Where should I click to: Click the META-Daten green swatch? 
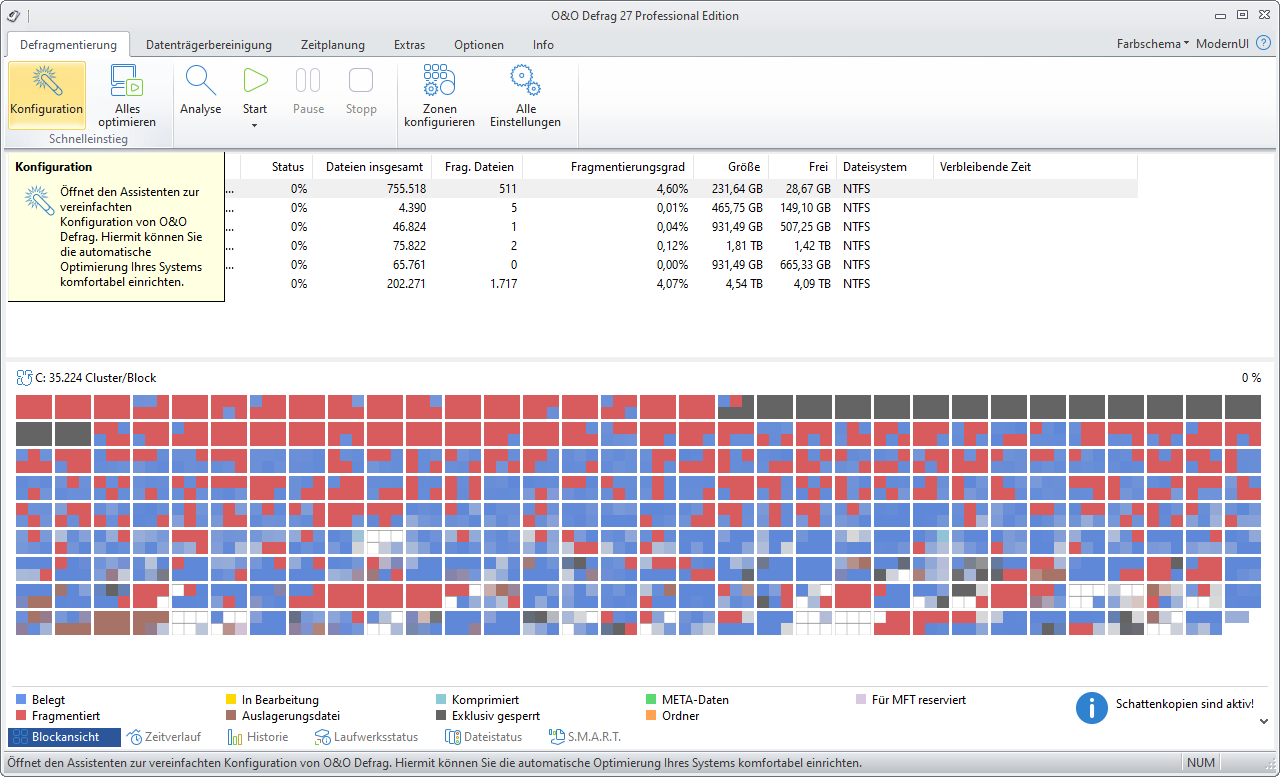tap(652, 700)
